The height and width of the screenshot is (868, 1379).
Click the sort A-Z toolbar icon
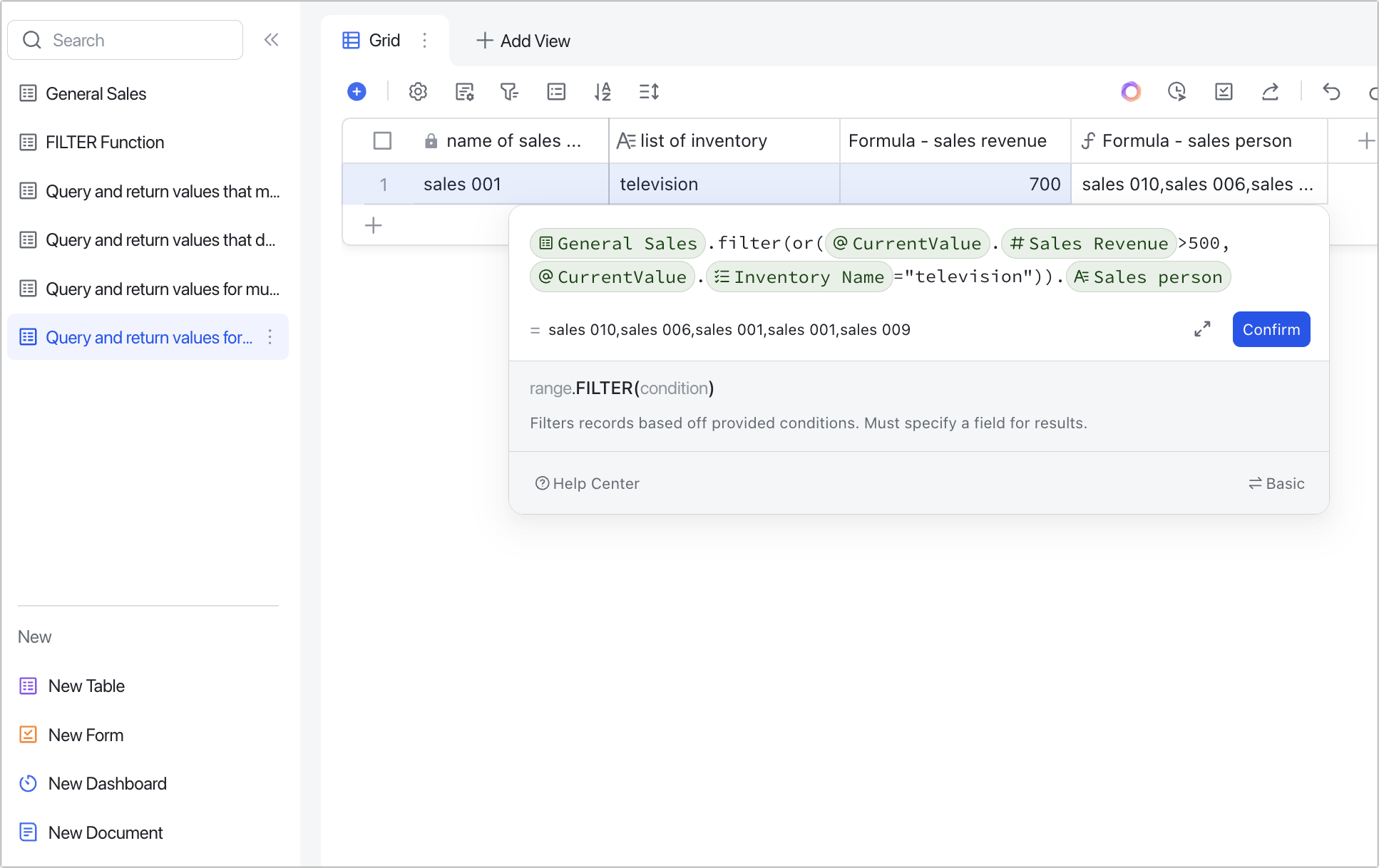coord(603,92)
